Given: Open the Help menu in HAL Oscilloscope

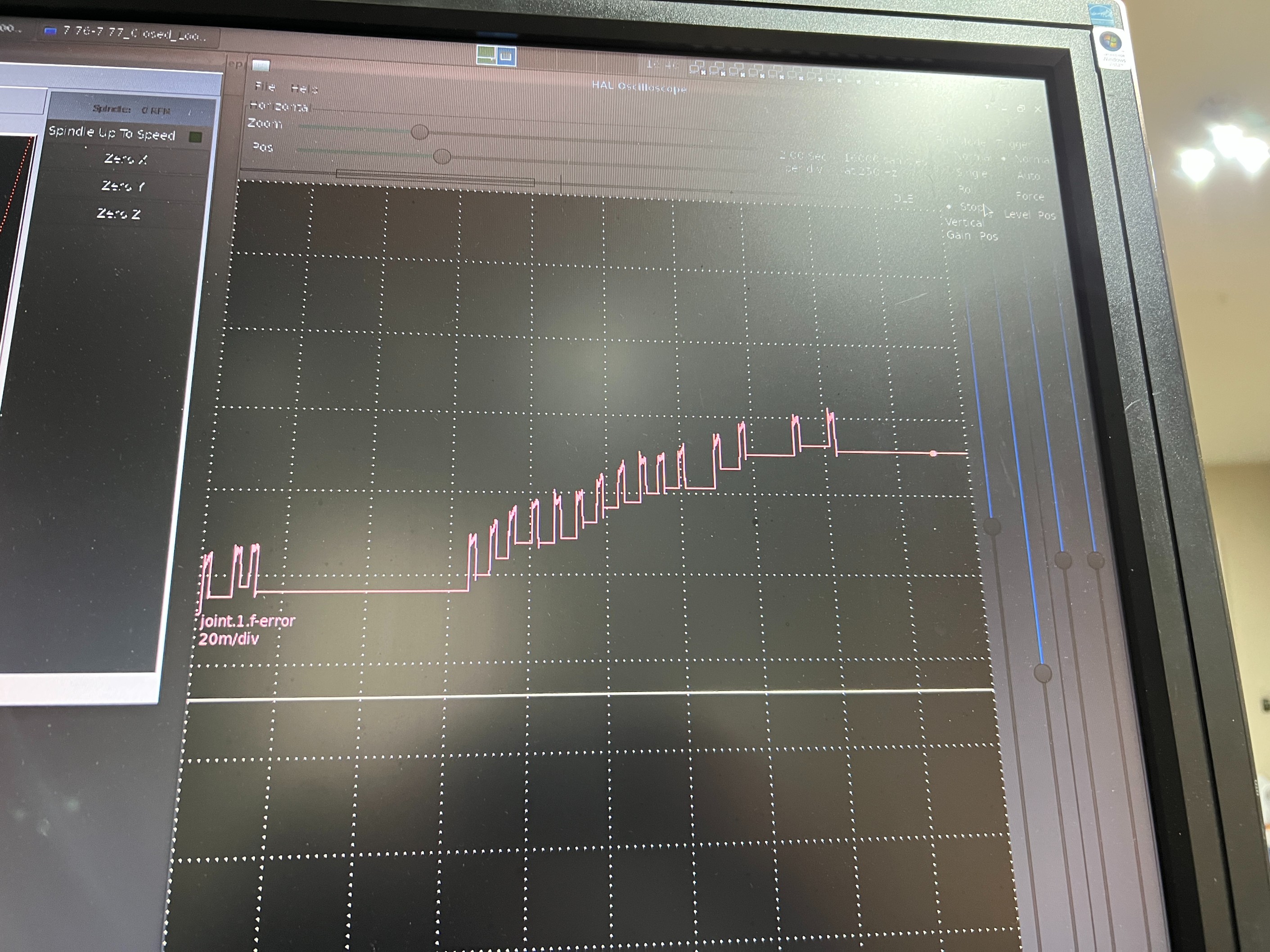Looking at the screenshot, I should 304,88.
